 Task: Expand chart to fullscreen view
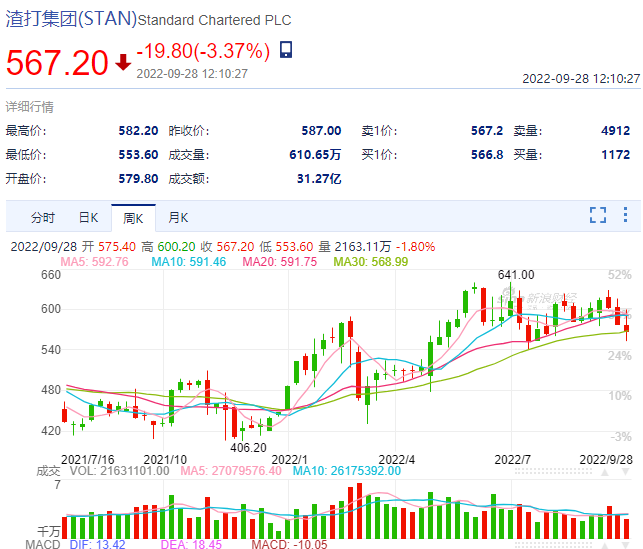[597, 215]
